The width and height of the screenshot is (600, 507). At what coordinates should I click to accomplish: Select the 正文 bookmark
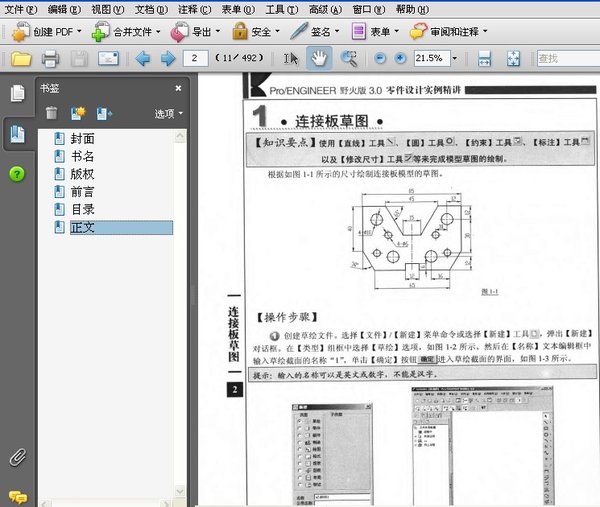coord(83,227)
